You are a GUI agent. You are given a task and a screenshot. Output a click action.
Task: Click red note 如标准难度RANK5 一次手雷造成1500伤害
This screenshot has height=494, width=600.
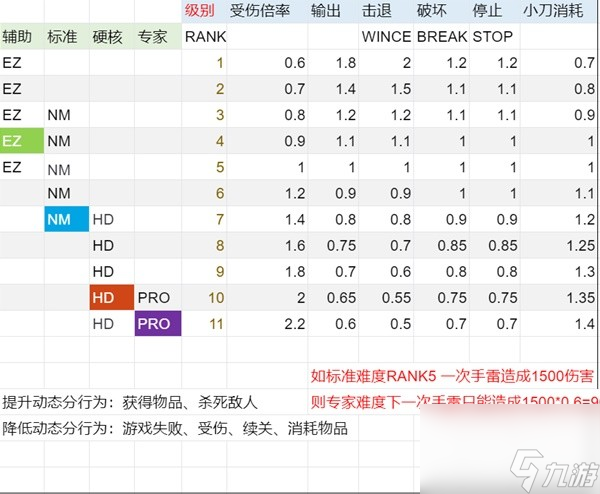[x=452, y=376]
